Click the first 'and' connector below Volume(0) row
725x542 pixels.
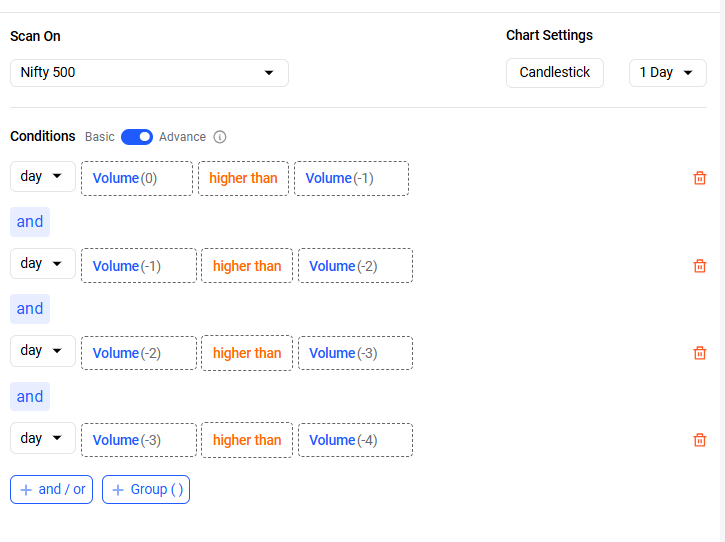click(30, 222)
